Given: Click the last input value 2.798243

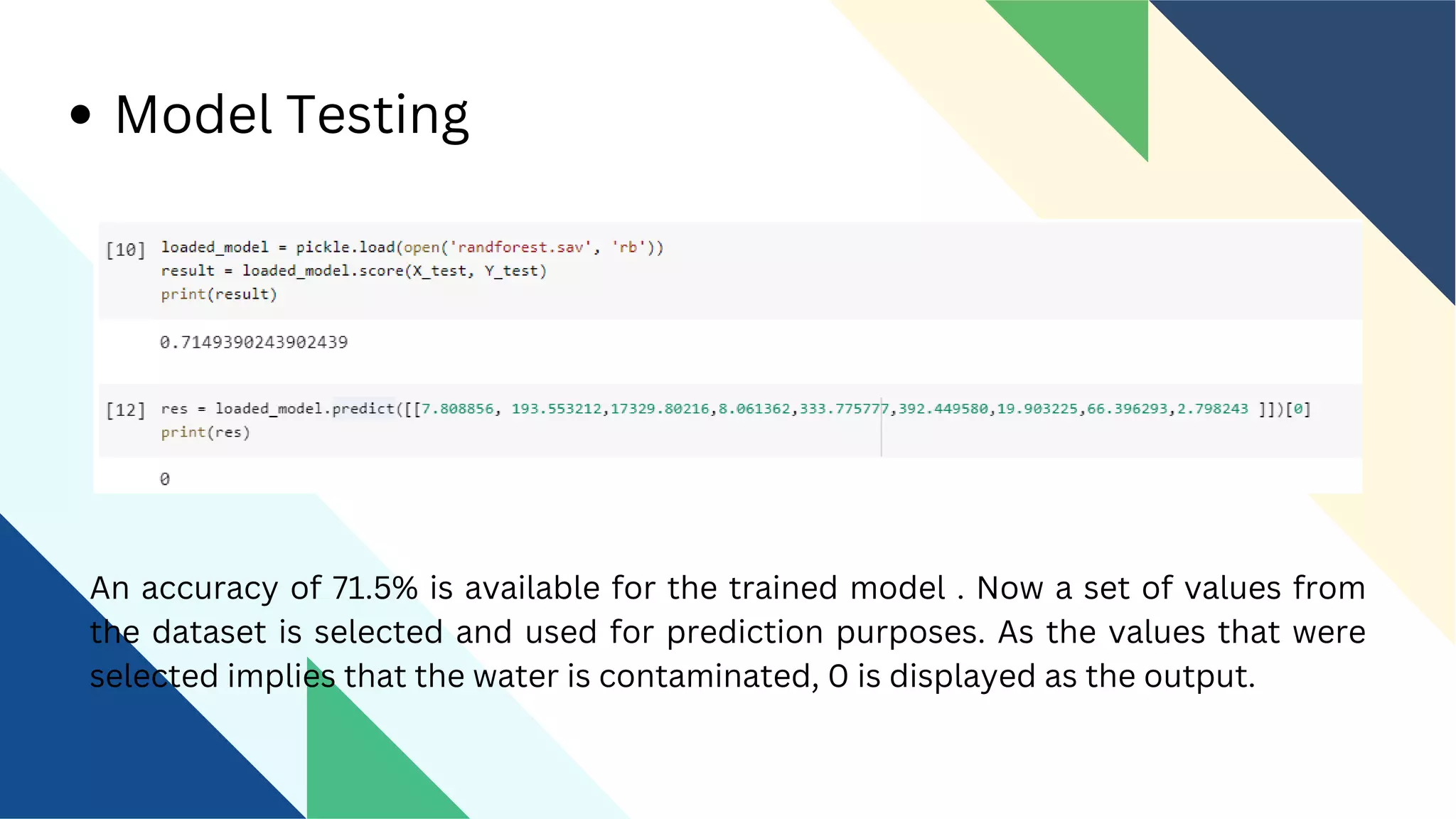Looking at the screenshot, I should pyautogui.click(x=1212, y=409).
